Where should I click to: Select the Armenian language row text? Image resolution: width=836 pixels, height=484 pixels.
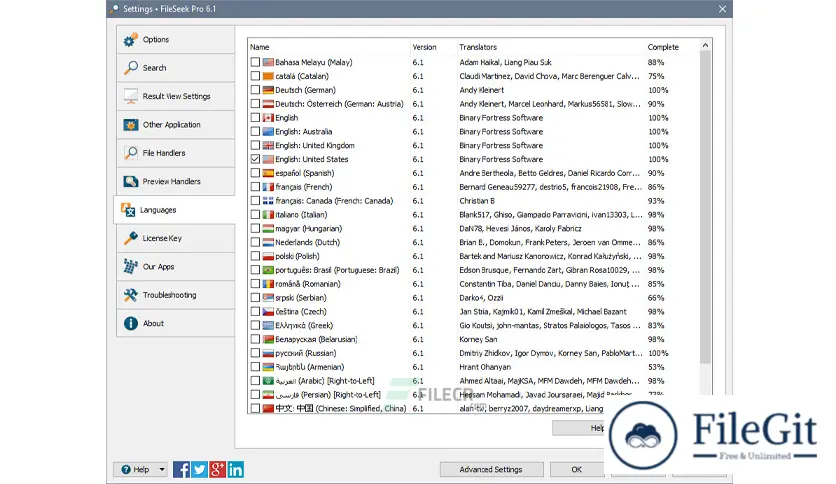pos(310,367)
